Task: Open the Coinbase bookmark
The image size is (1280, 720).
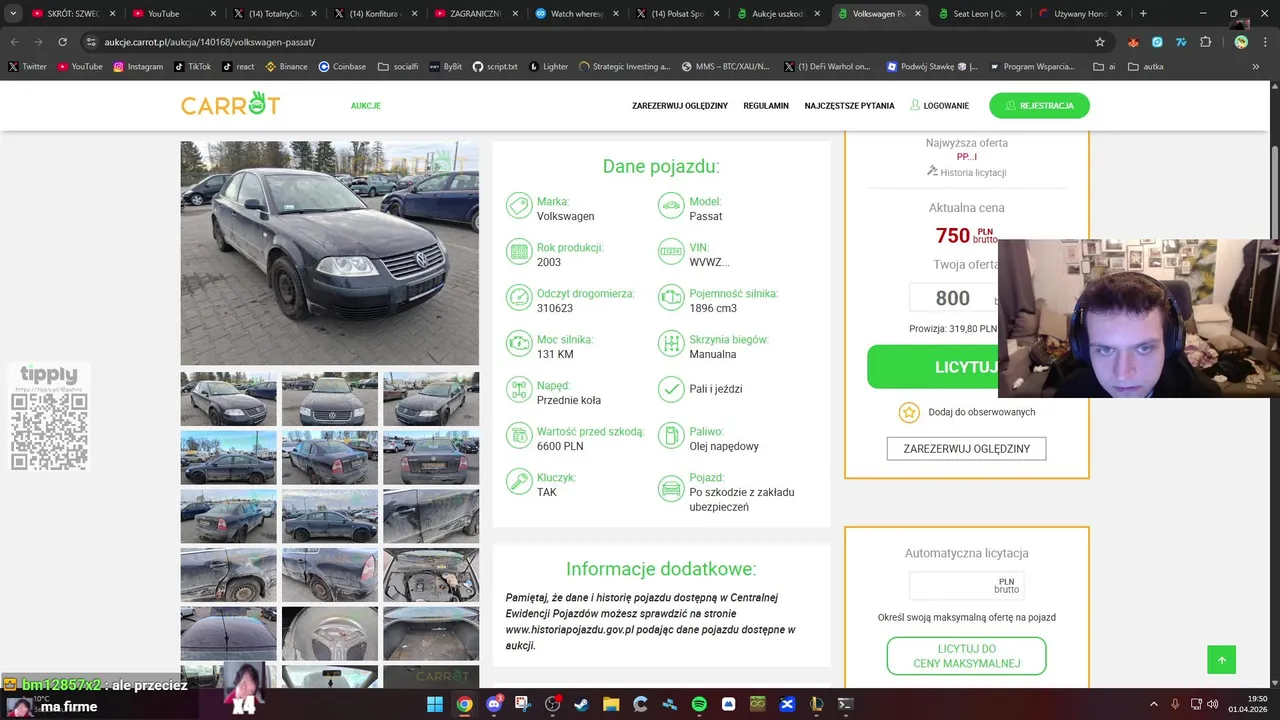Action: [342, 67]
